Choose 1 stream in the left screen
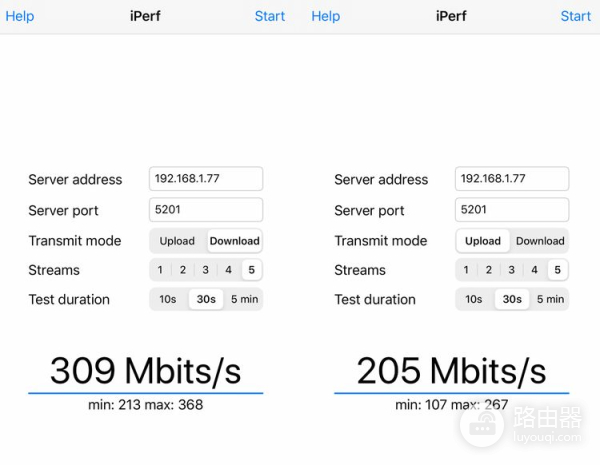 coord(160,270)
